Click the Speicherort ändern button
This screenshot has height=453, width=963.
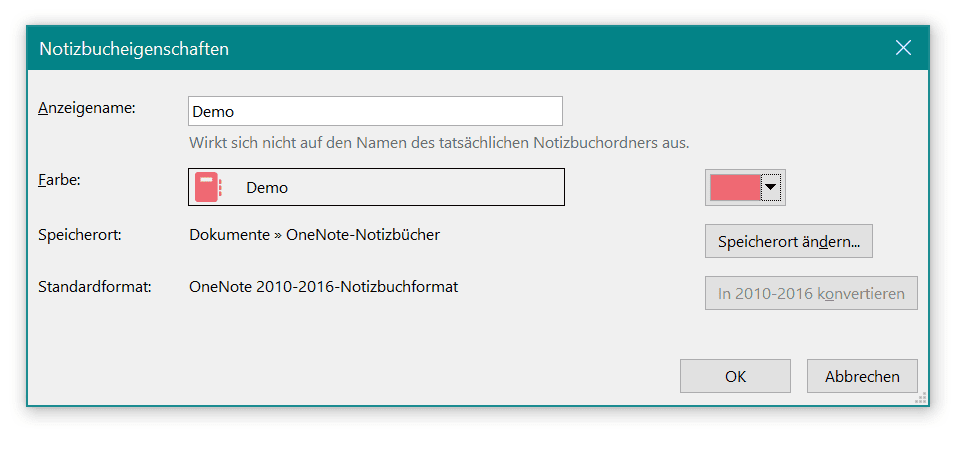789,241
